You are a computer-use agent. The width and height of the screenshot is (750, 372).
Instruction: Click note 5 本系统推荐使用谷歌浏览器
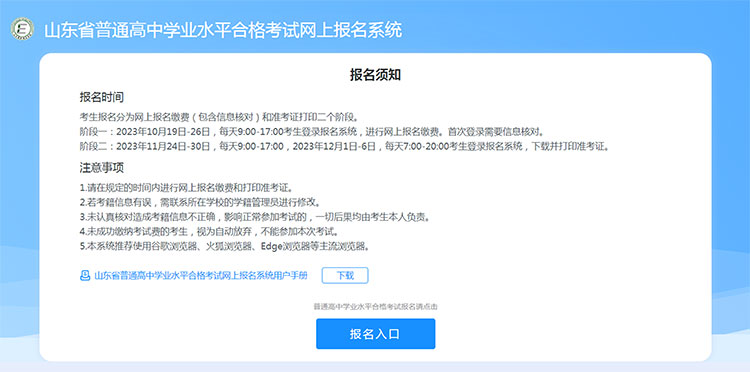coord(225,247)
